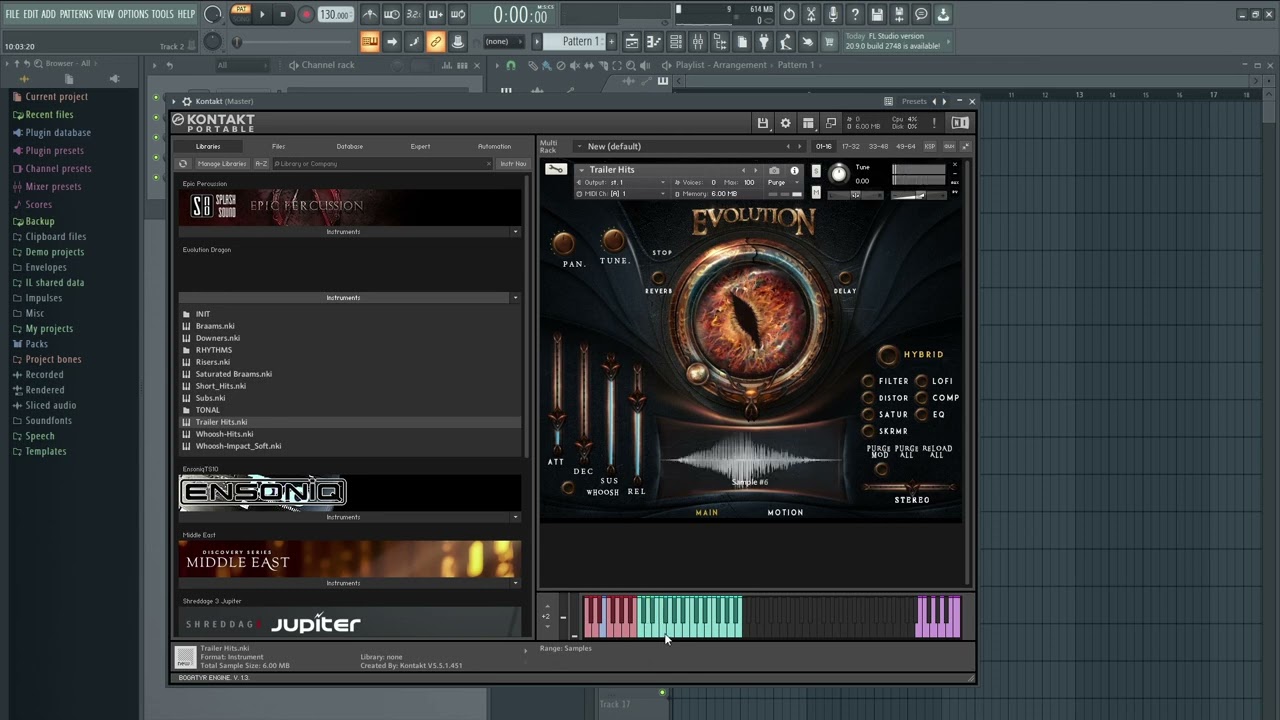Open MIDI Ch dropdown
Screen dimensions: 1280x720
pos(620,194)
